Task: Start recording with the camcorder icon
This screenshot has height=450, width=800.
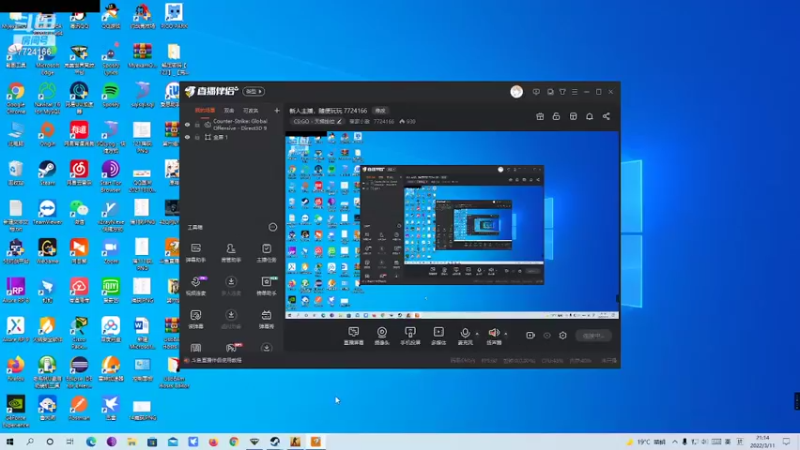Action: pos(530,335)
